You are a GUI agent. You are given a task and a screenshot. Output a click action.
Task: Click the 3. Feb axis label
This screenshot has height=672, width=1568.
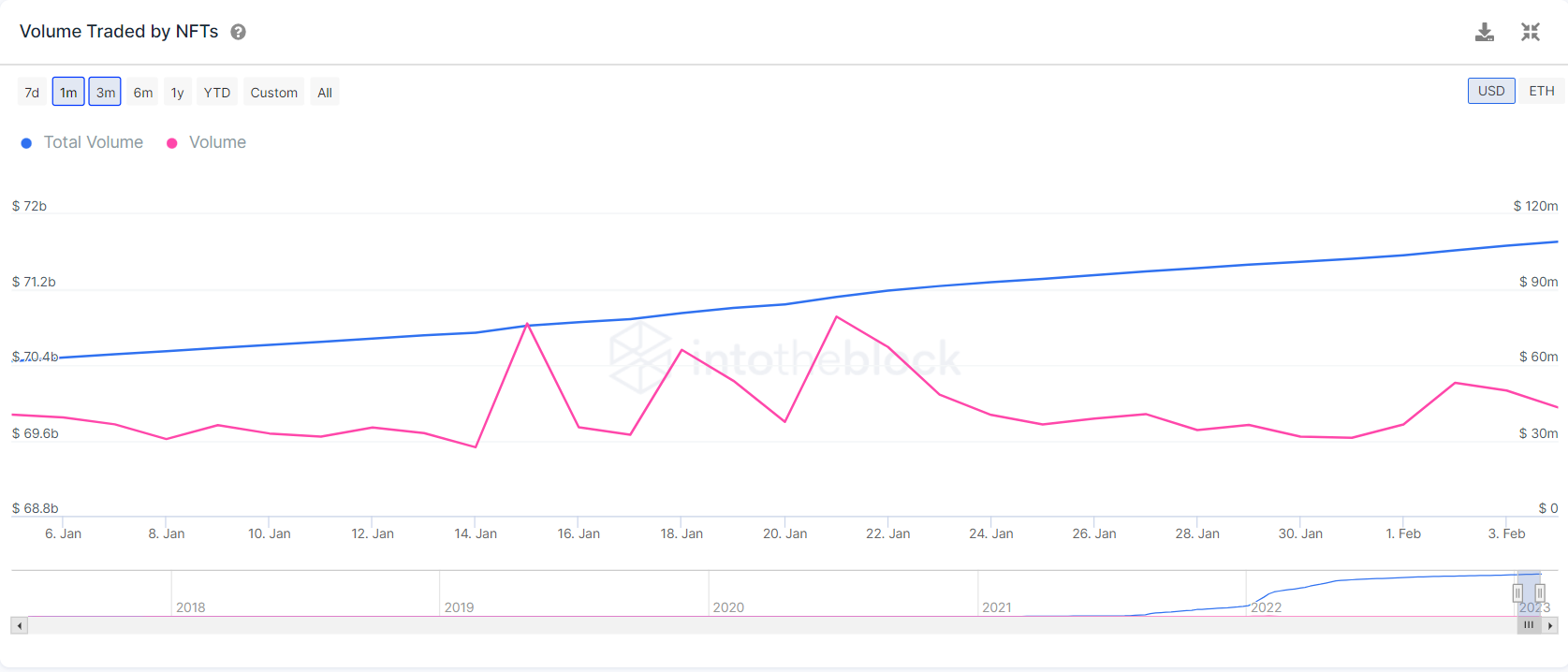[x=1507, y=533]
